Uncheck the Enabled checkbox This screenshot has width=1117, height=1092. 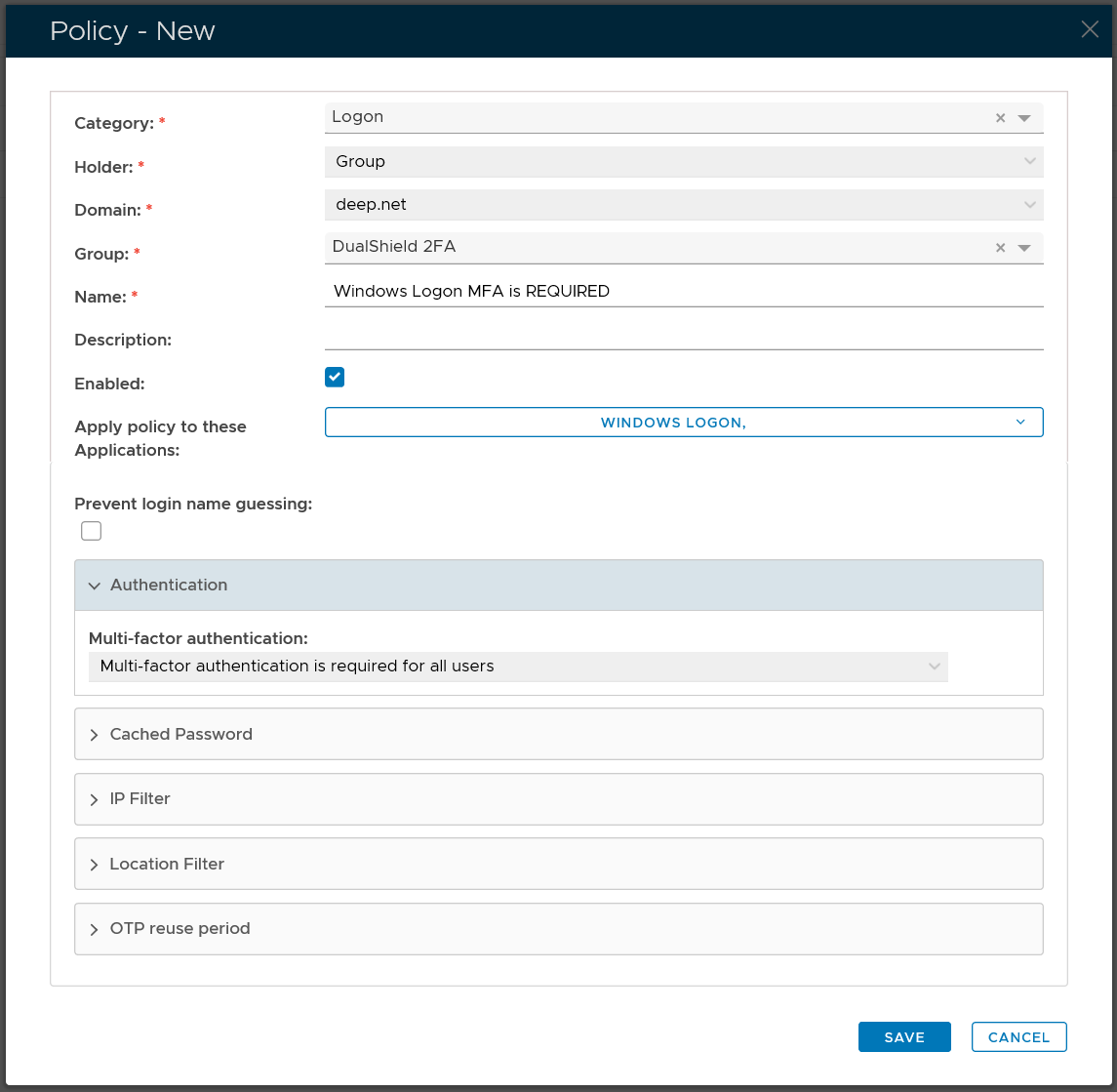click(335, 378)
